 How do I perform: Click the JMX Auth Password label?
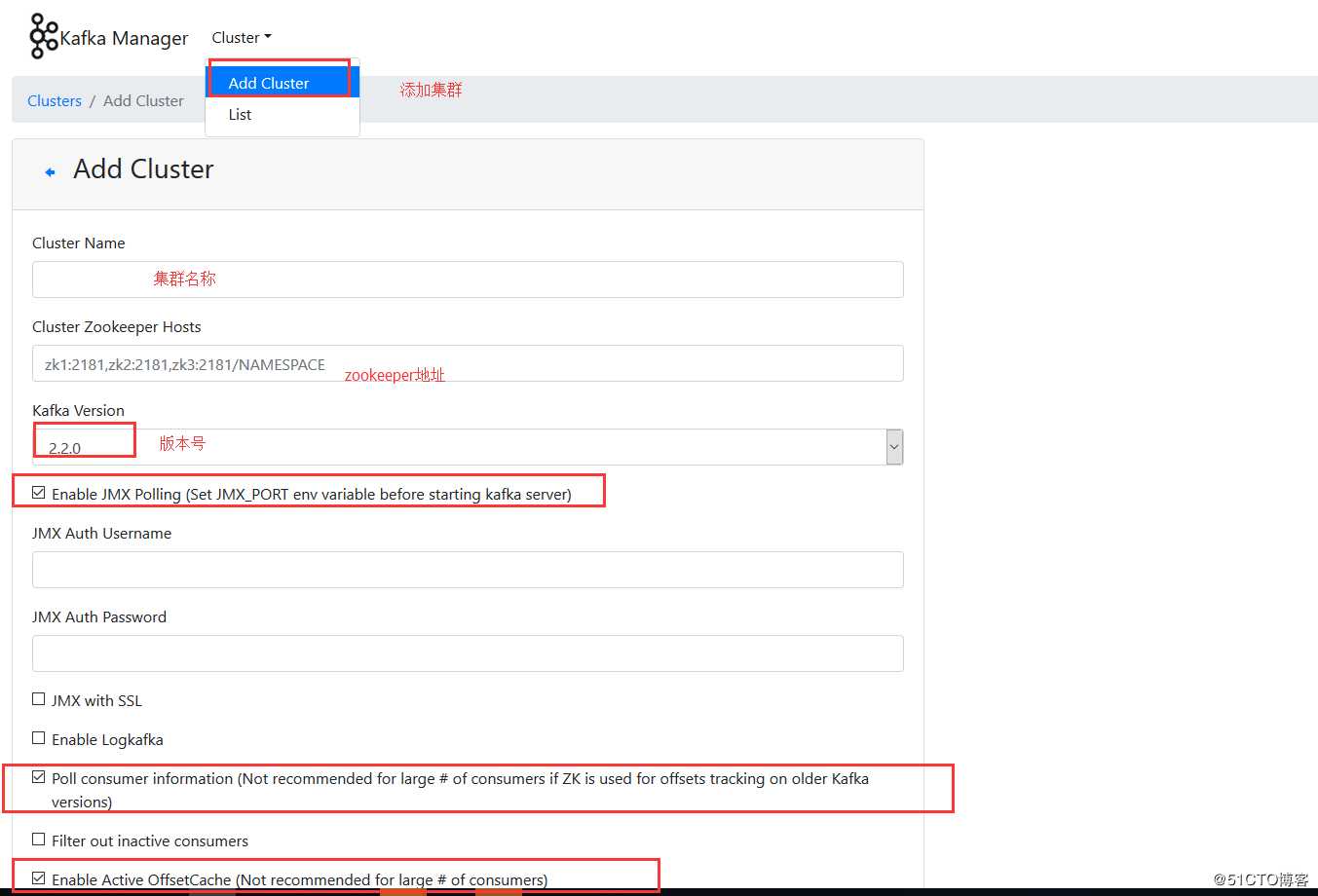(x=99, y=616)
